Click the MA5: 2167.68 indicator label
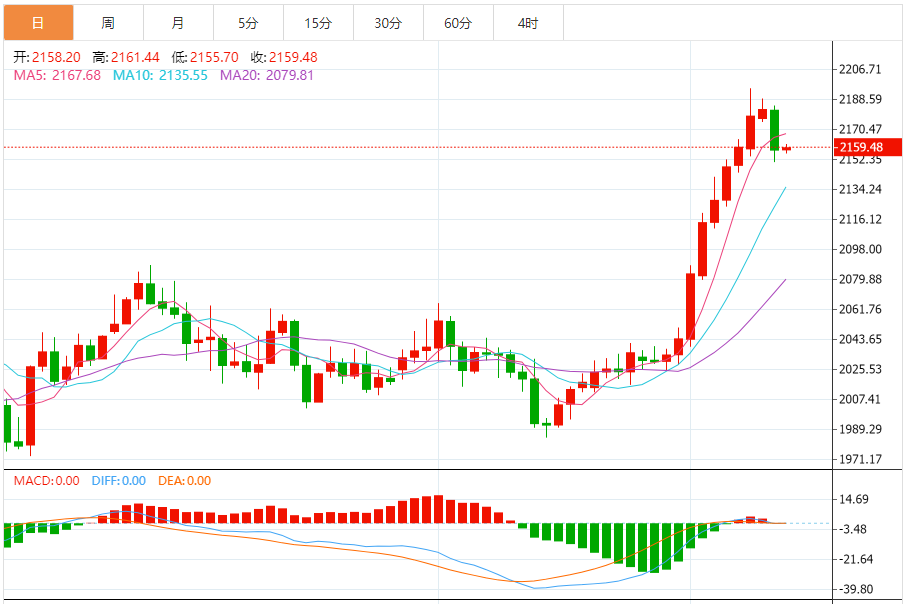This screenshot has height=604, width=908. click(x=57, y=75)
